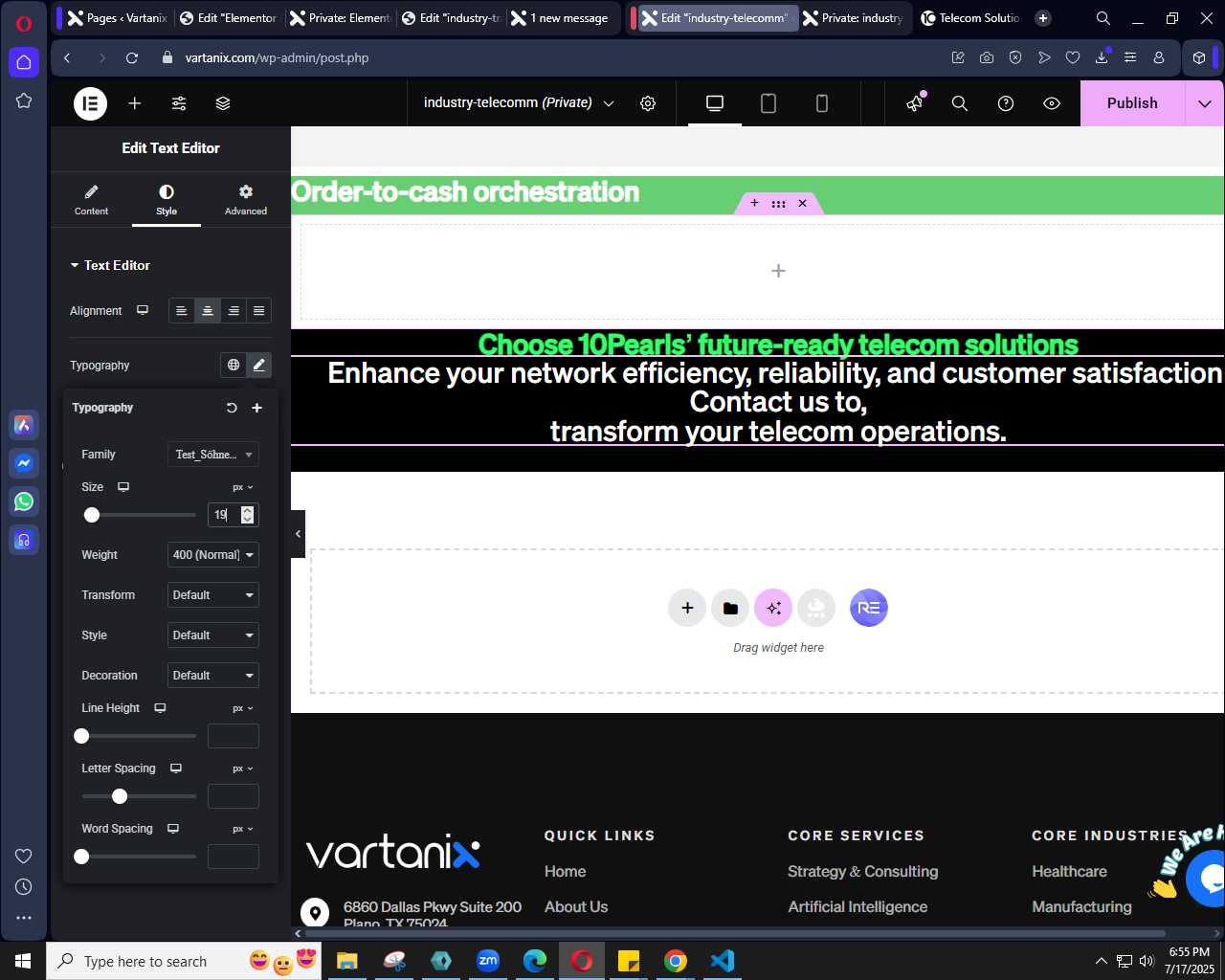Viewport: 1225px width, 980px height.
Task: Change Letter Spacing unit dropdown
Action: (x=243, y=768)
